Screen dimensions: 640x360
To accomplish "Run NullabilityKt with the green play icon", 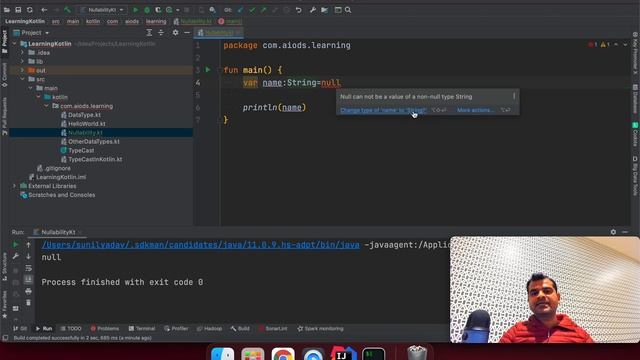I will (136, 10).
